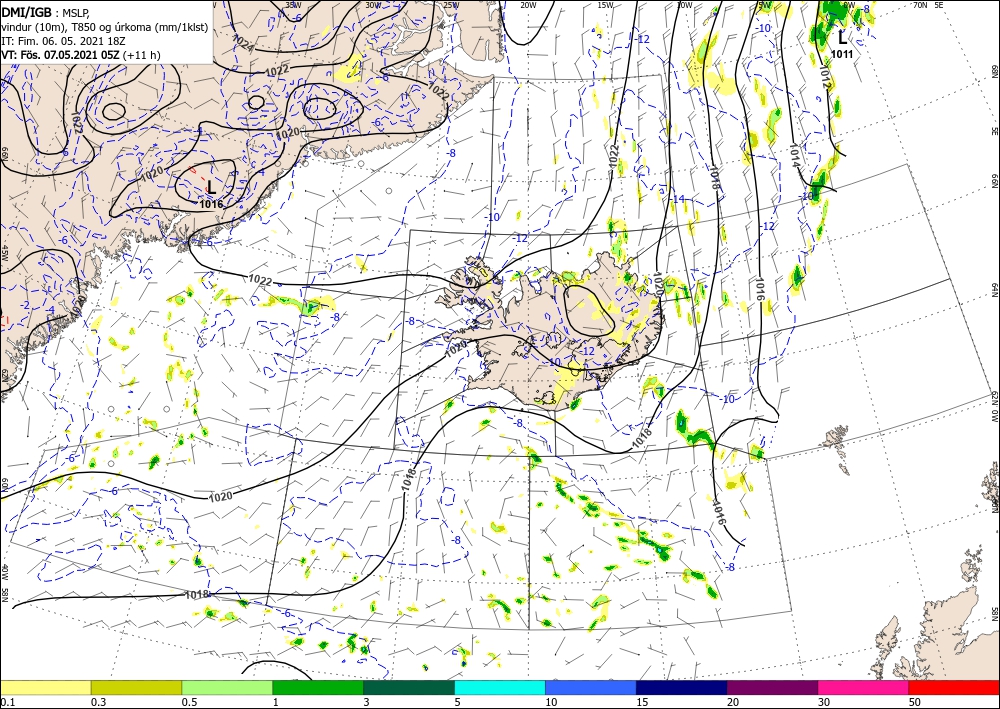1000x709 pixels.
Task: Click the pink 30–50 legend band
Action: [x=864, y=687]
